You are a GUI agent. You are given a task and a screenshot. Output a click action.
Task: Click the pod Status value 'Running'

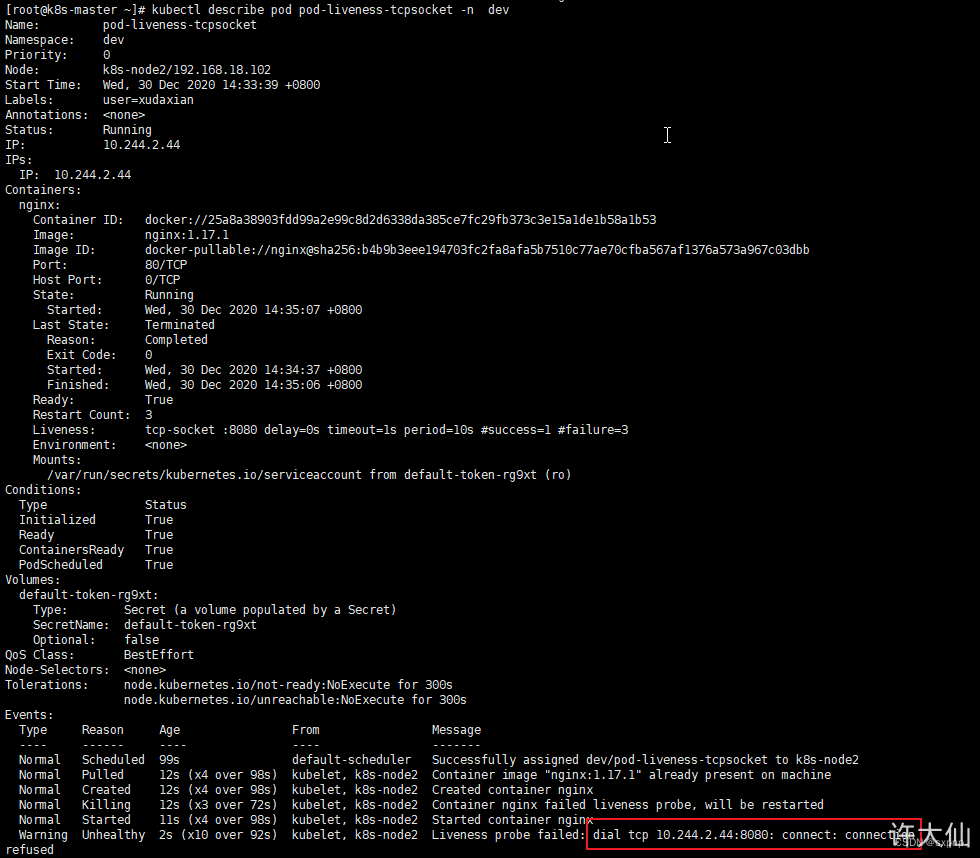(127, 130)
